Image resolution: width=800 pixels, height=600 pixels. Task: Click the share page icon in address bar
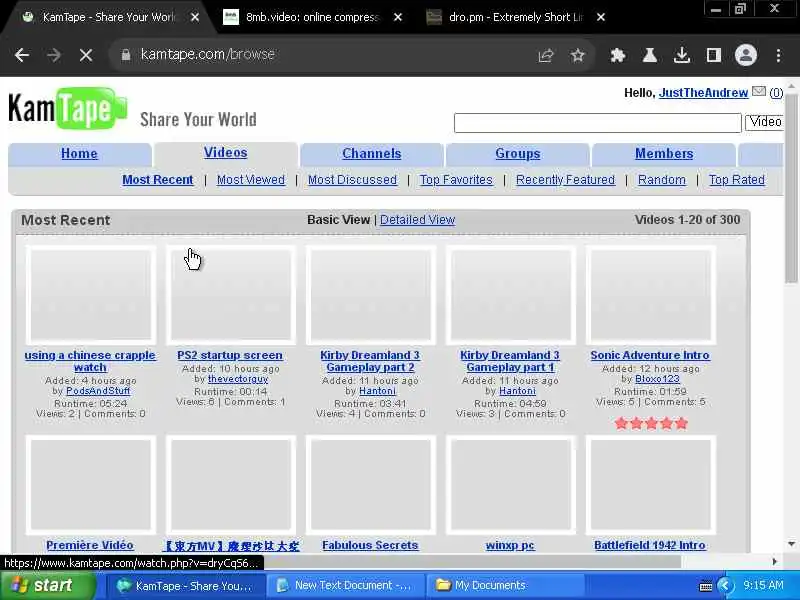click(x=546, y=55)
